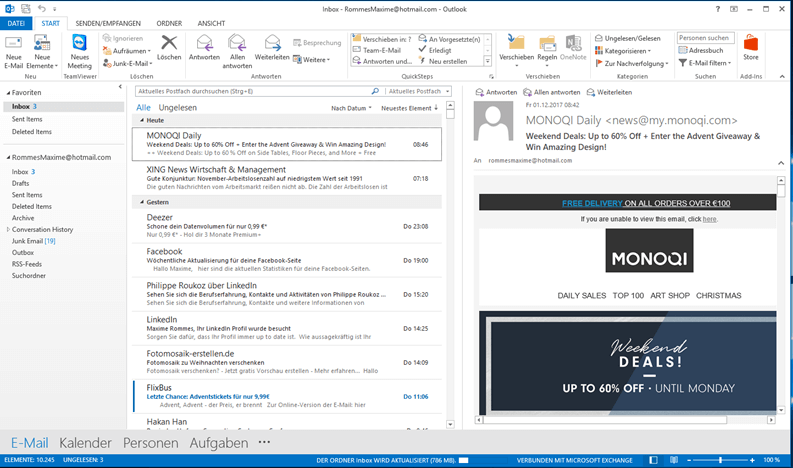This screenshot has height=468, width=793.
Task: Click Allen antworten in the ribbon
Action: [237, 52]
